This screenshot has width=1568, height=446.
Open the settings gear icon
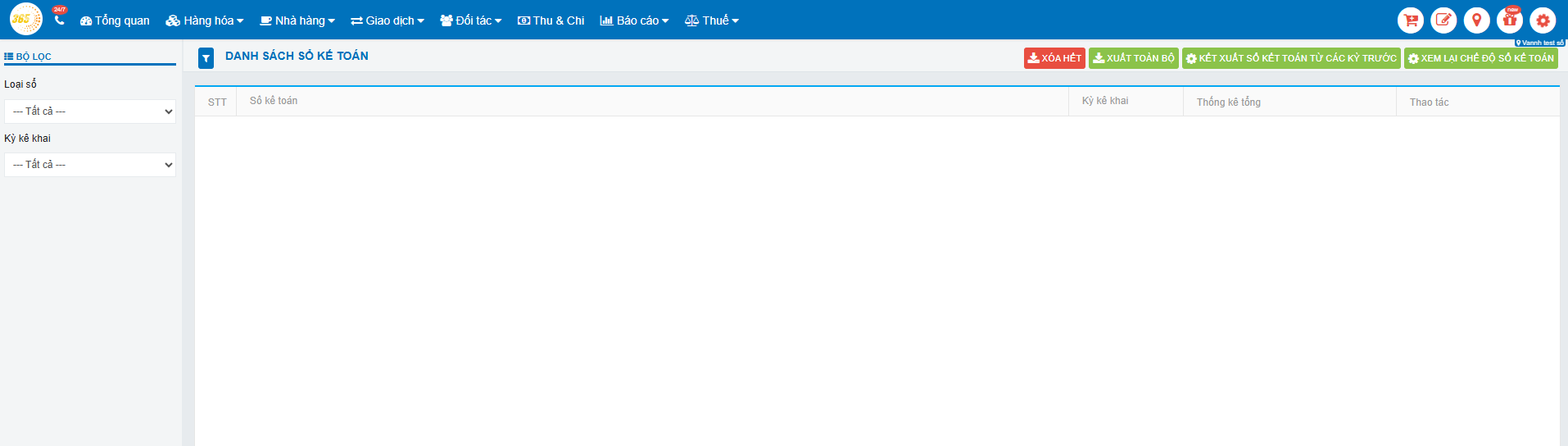[1543, 20]
